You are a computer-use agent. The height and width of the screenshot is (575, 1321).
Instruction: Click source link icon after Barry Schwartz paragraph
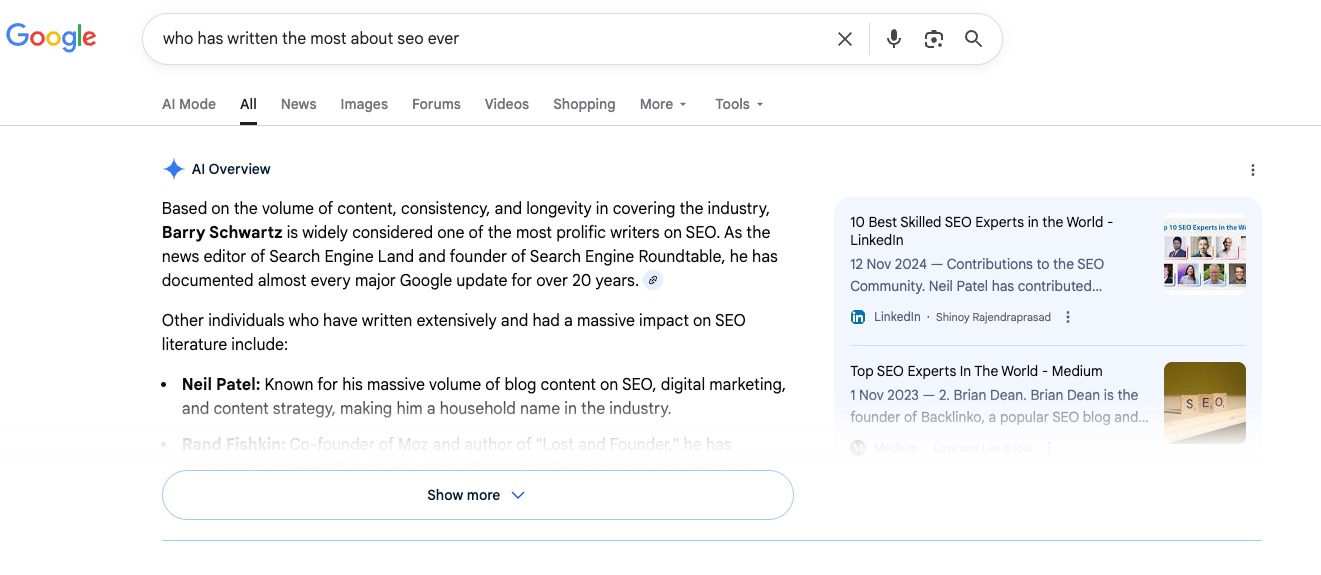(653, 281)
